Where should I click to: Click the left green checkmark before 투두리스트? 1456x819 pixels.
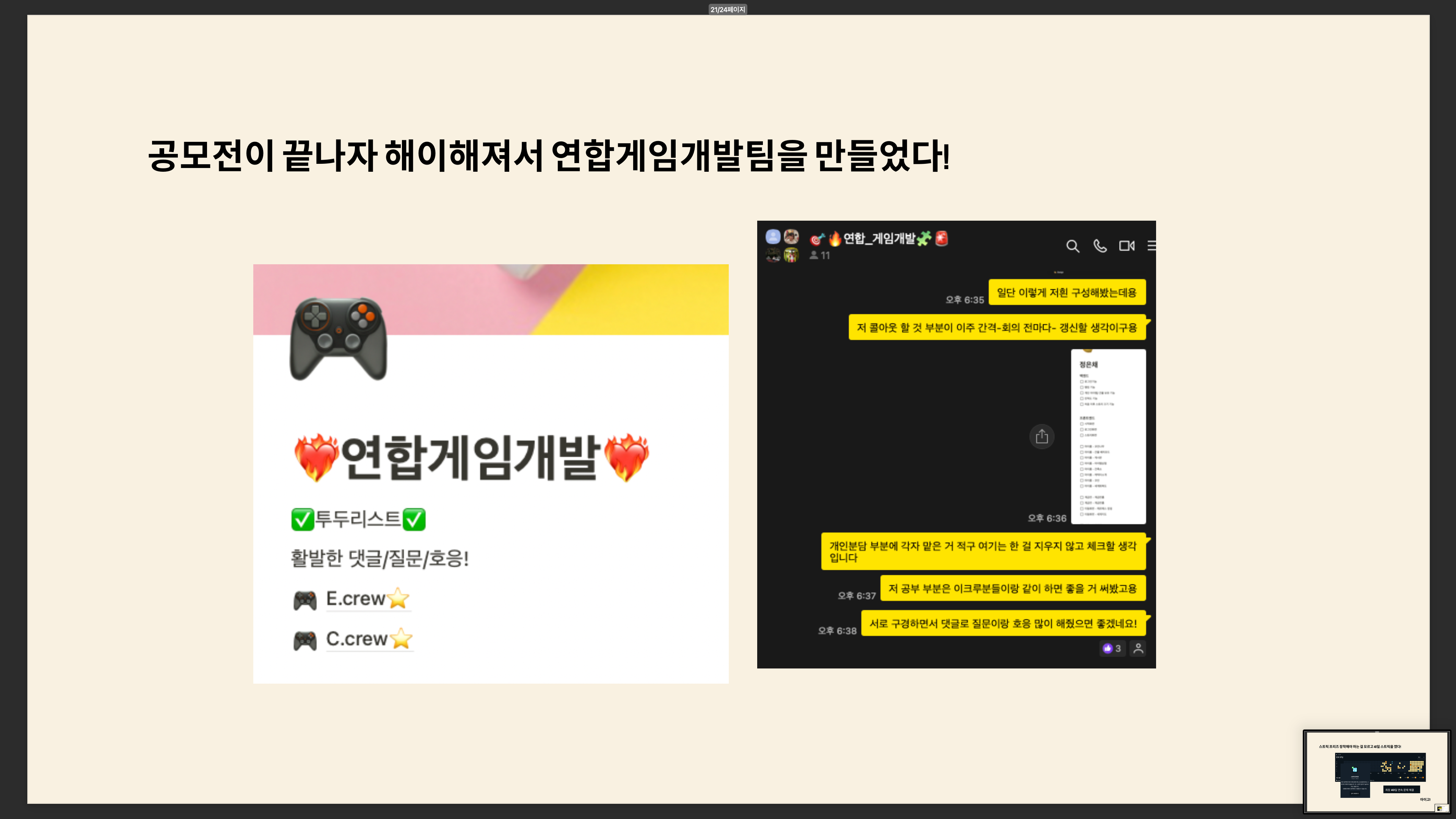[303, 519]
